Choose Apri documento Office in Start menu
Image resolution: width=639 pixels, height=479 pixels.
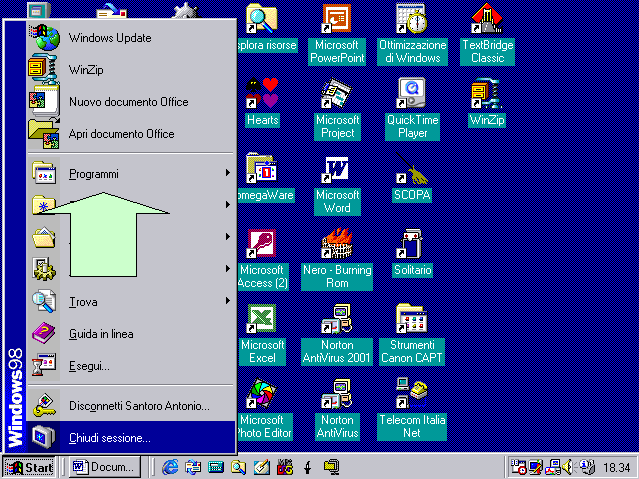pos(131,134)
